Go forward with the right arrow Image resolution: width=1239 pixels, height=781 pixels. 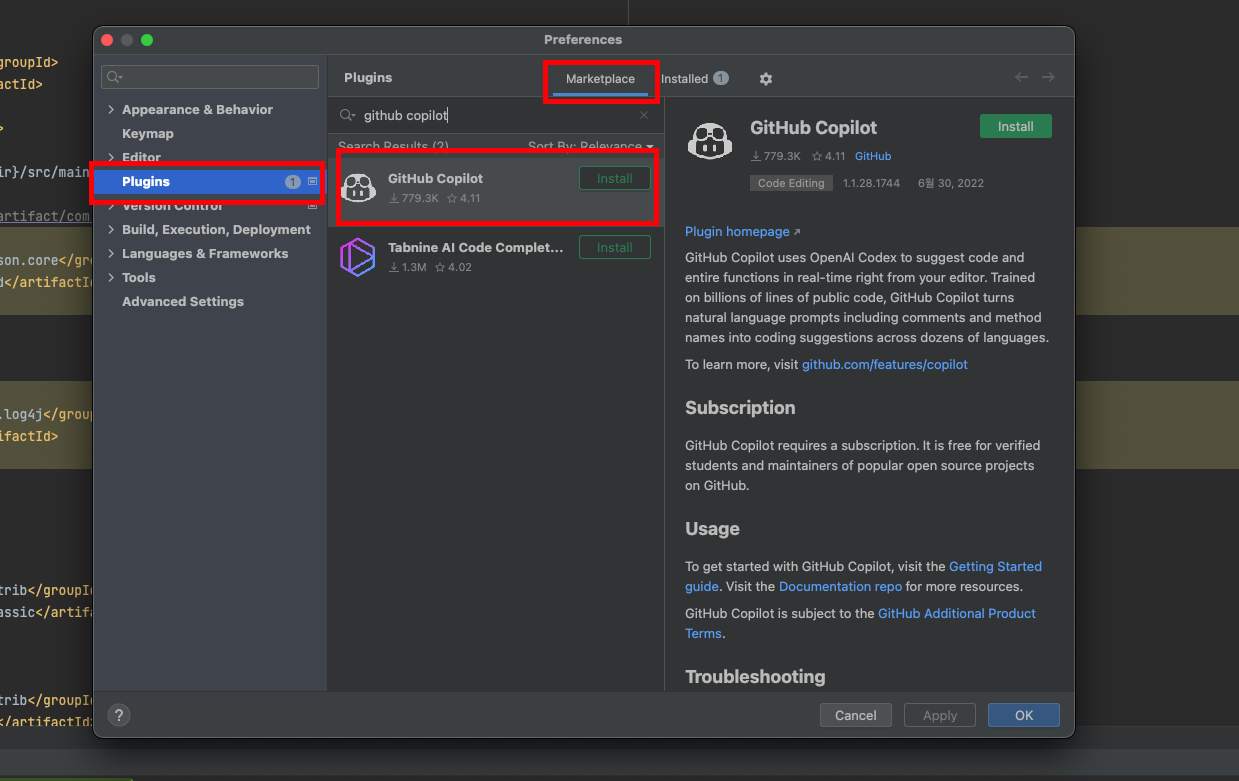click(1048, 78)
